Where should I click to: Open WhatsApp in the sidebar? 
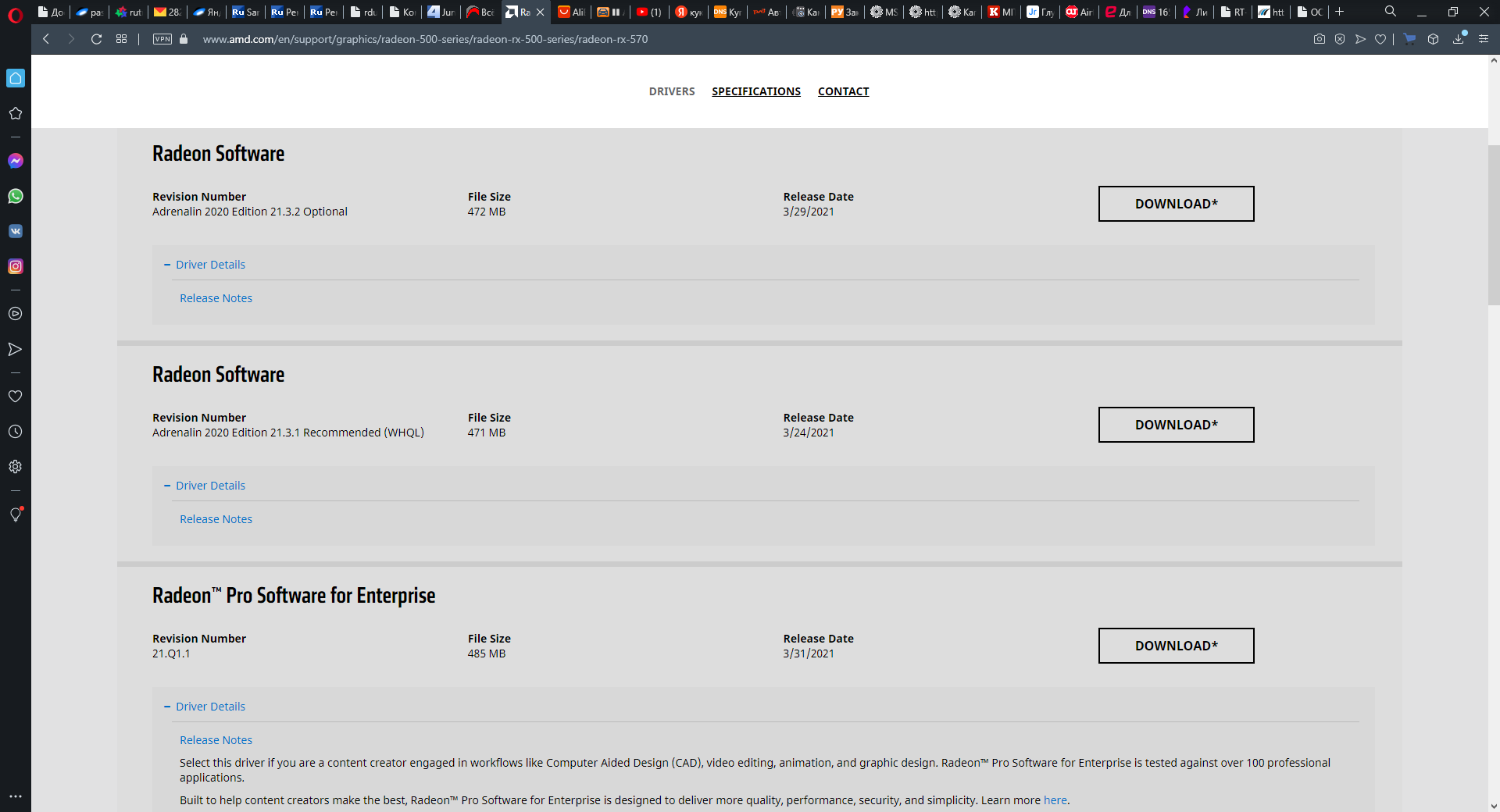coord(16,196)
